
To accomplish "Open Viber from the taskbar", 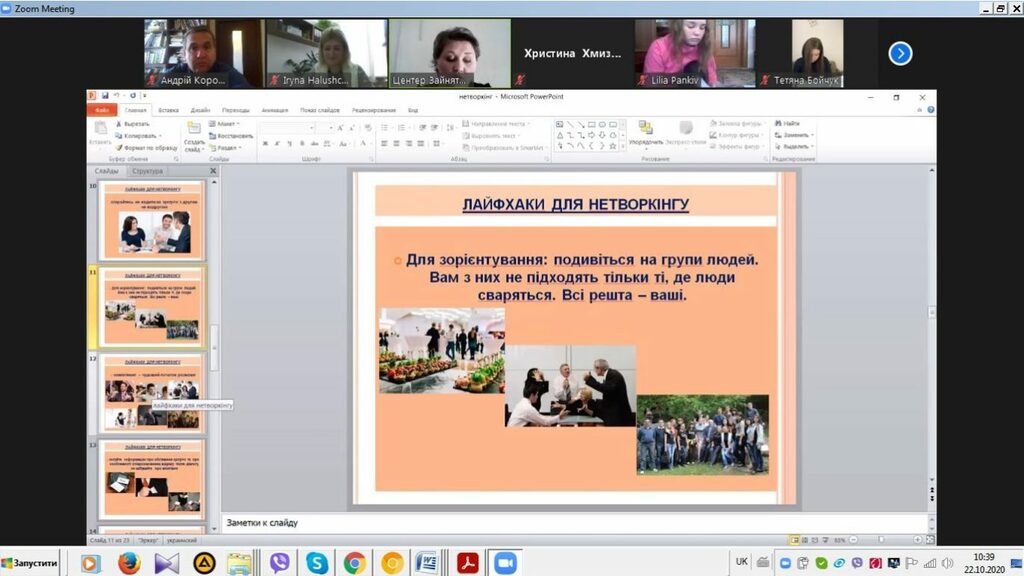I will point(280,563).
